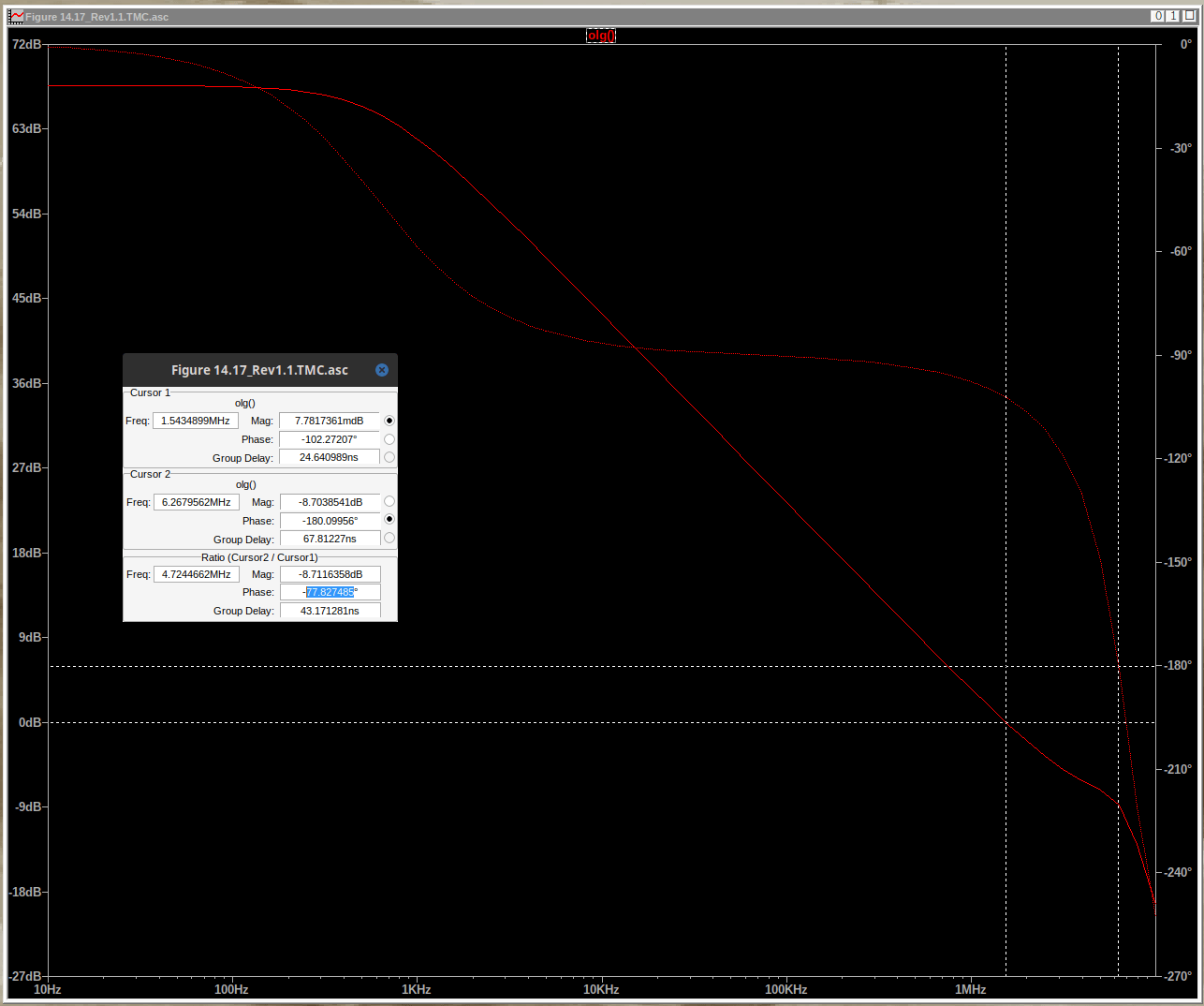
Task: Click the olg() label under Cursor 2
Action: 245,484
